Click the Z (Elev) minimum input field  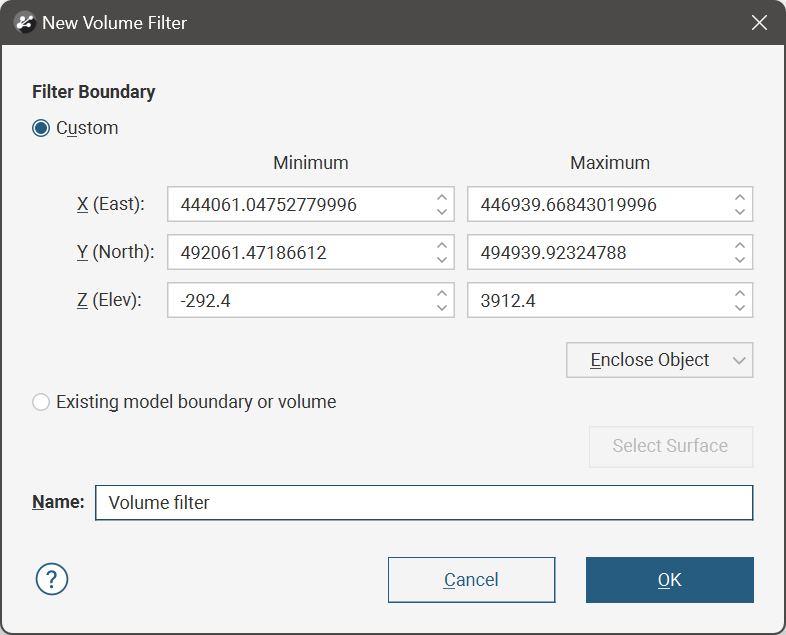(x=300, y=301)
